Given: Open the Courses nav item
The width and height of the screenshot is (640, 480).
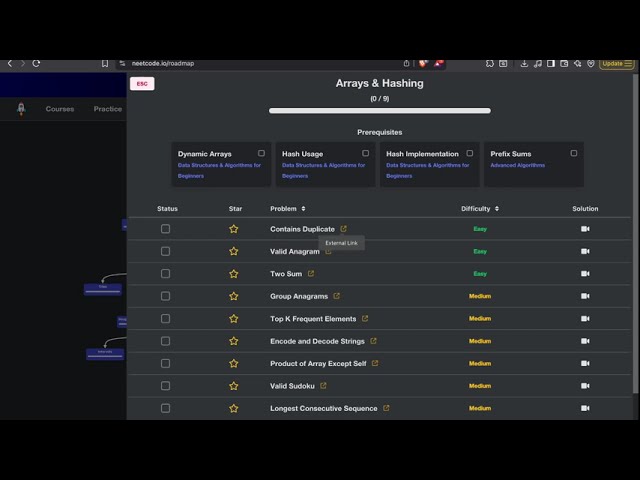Looking at the screenshot, I should click(60, 109).
